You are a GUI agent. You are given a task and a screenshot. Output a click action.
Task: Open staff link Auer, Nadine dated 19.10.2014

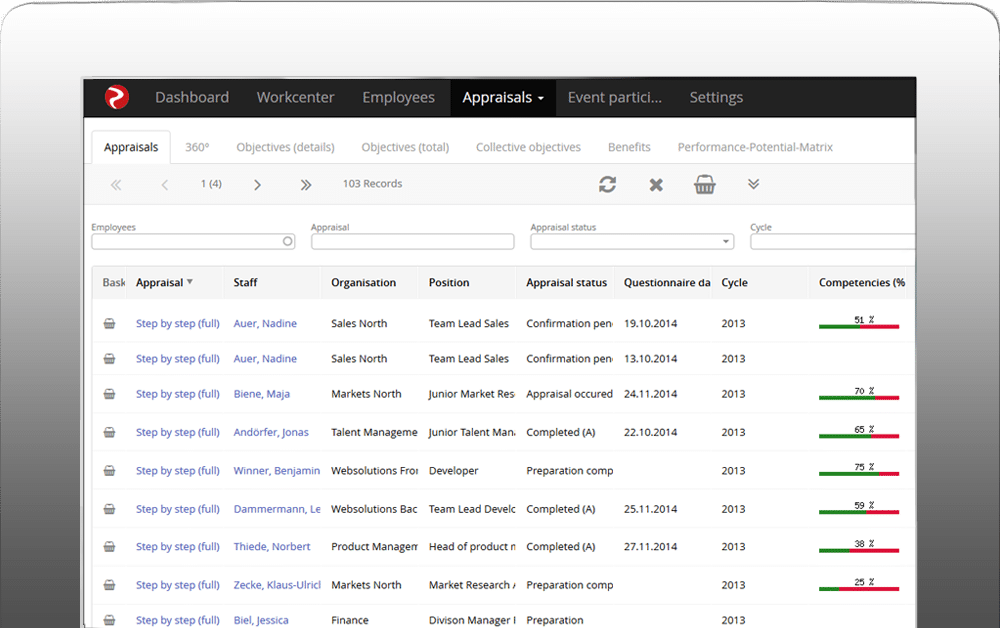(x=265, y=324)
